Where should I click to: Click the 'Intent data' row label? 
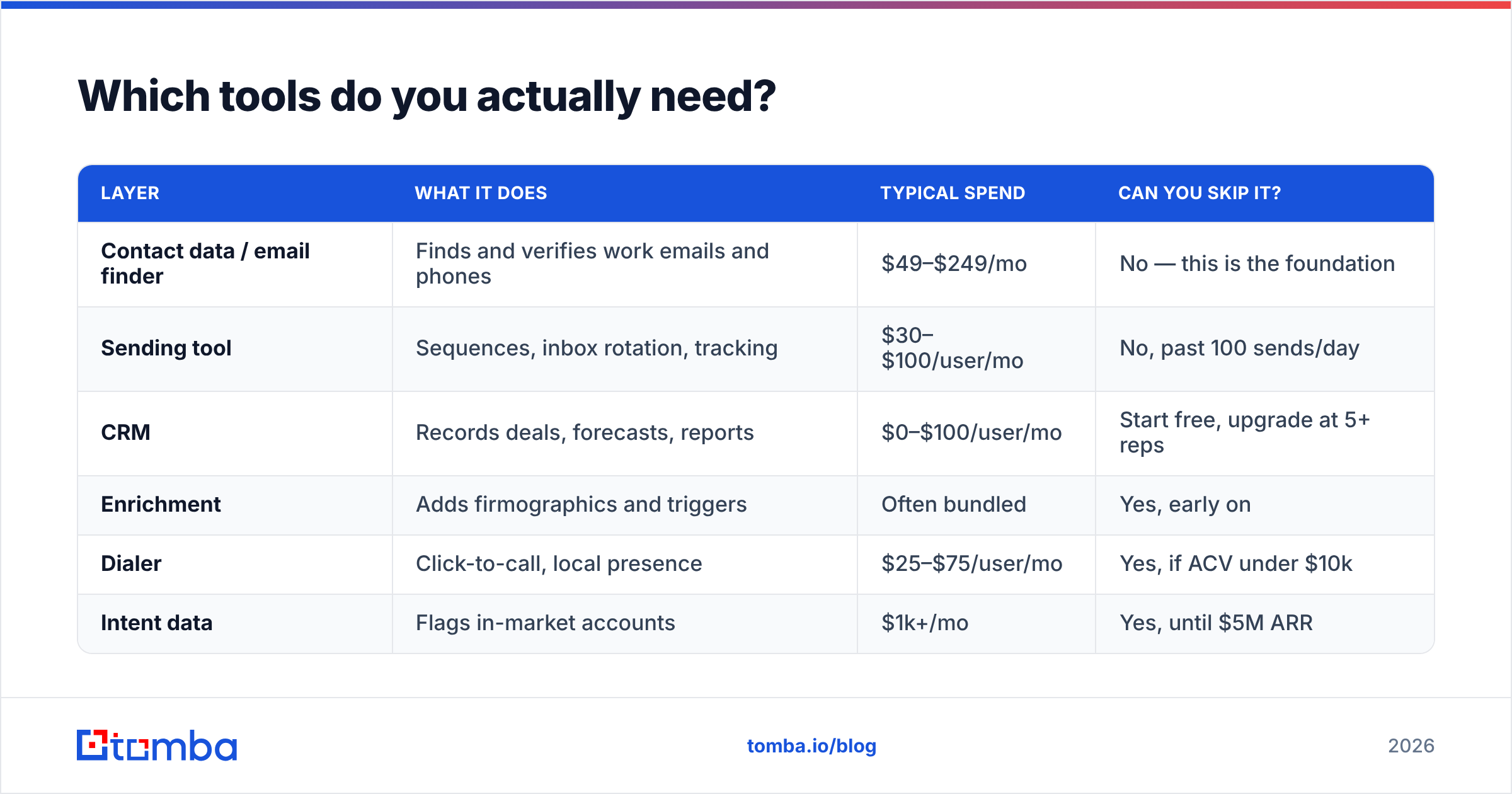(157, 623)
